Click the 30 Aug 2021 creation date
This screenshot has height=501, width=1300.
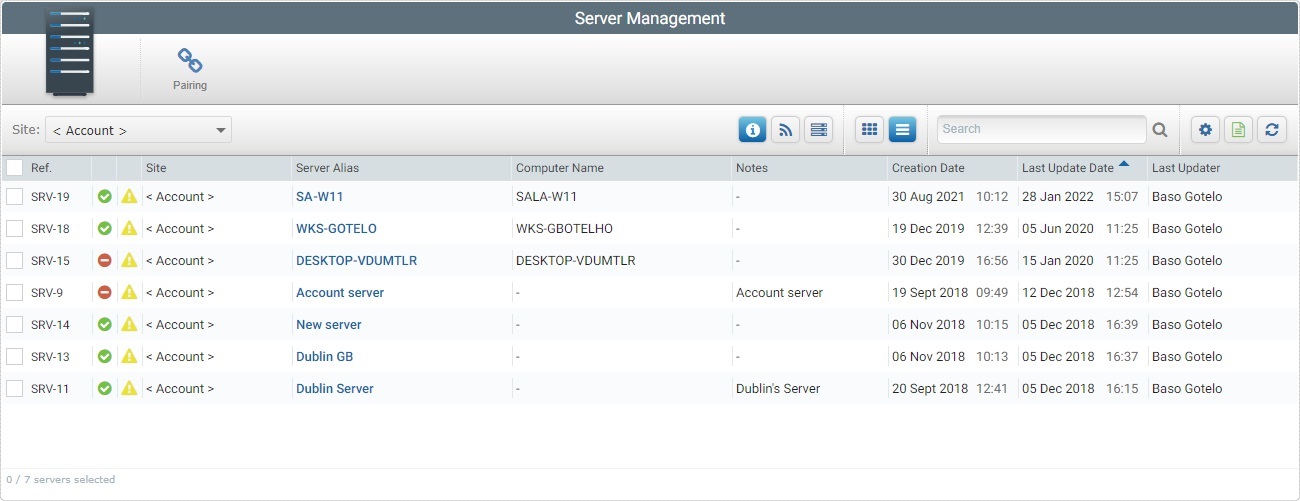coord(929,197)
